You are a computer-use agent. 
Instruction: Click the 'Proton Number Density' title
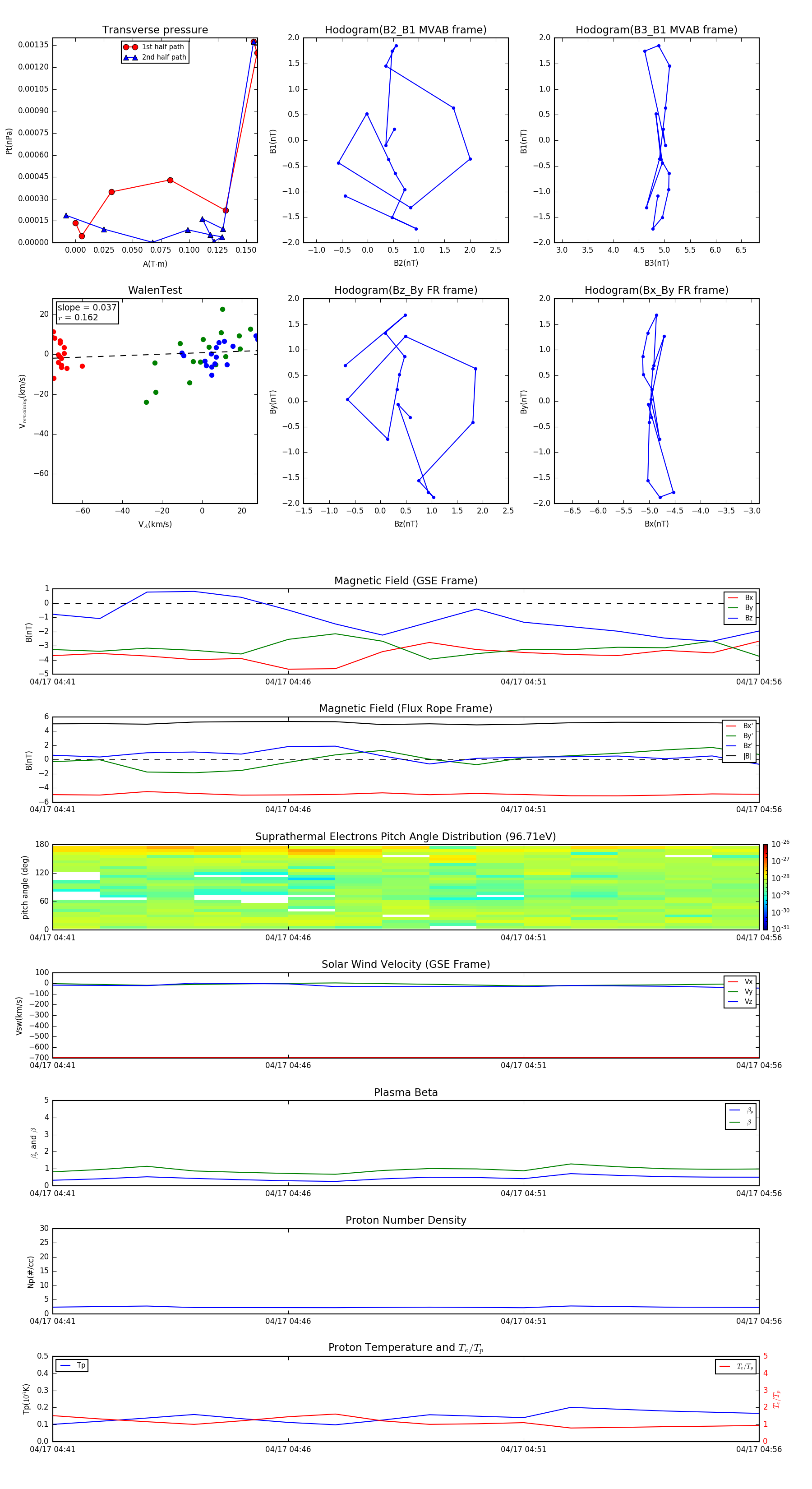[x=406, y=1220]
